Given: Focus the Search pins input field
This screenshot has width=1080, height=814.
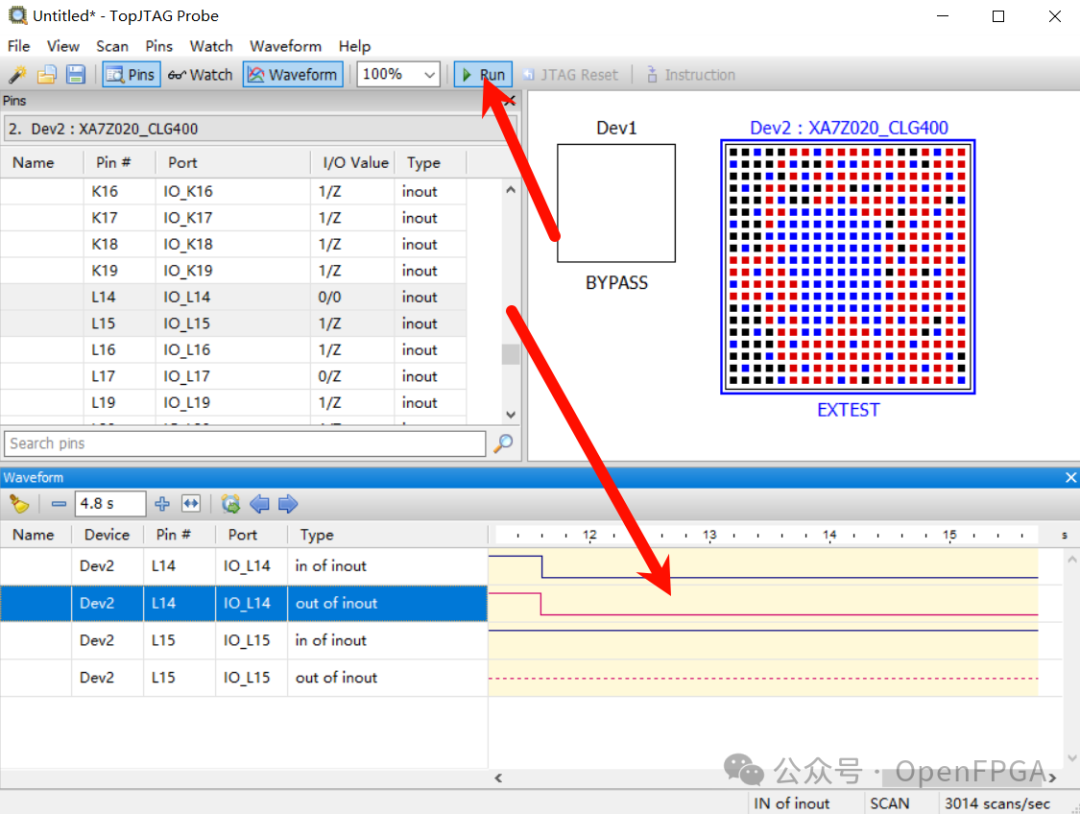Looking at the screenshot, I should pyautogui.click(x=245, y=443).
